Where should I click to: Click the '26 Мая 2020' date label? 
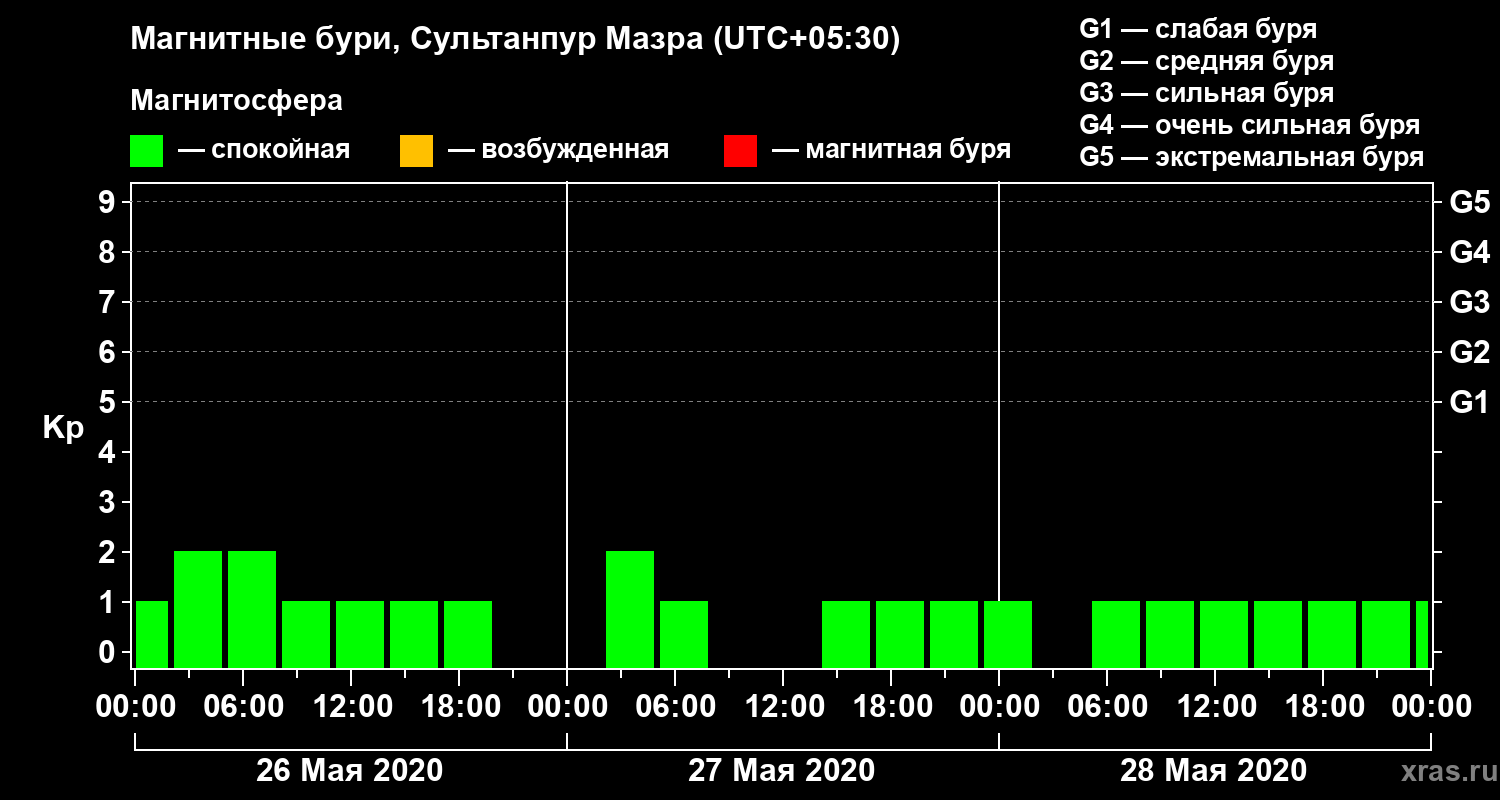tap(349, 770)
